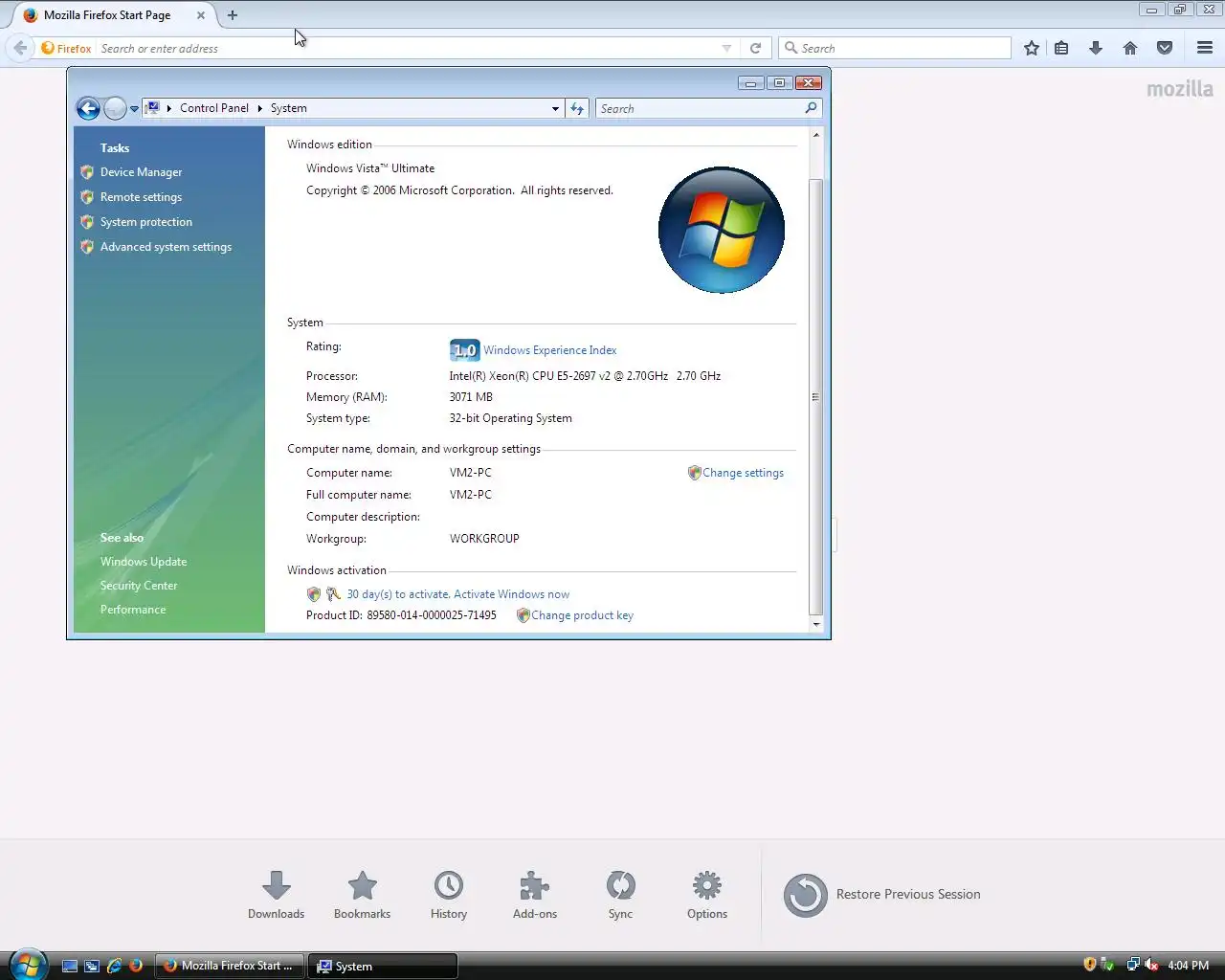Click magnifier icon in Control Panel search
1225x980 pixels.
(x=811, y=108)
